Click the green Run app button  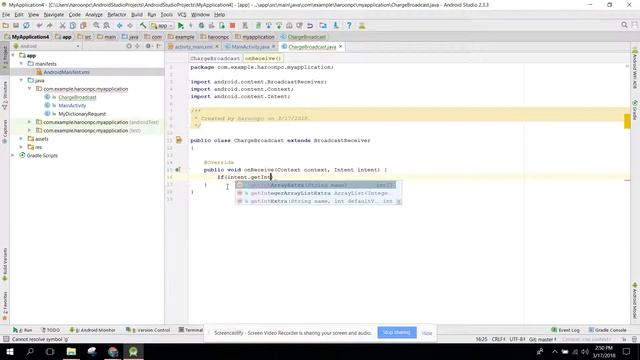tap(181, 25)
